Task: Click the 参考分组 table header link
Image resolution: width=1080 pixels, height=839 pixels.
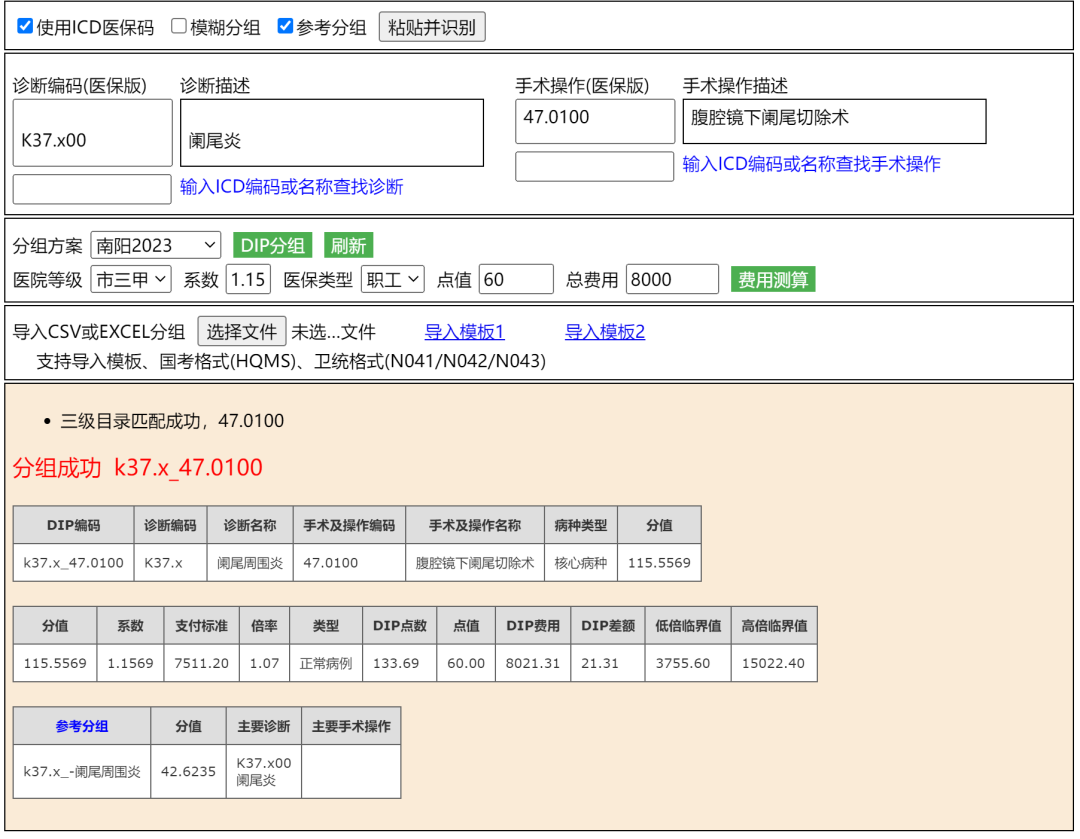Action: (x=82, y=726)
